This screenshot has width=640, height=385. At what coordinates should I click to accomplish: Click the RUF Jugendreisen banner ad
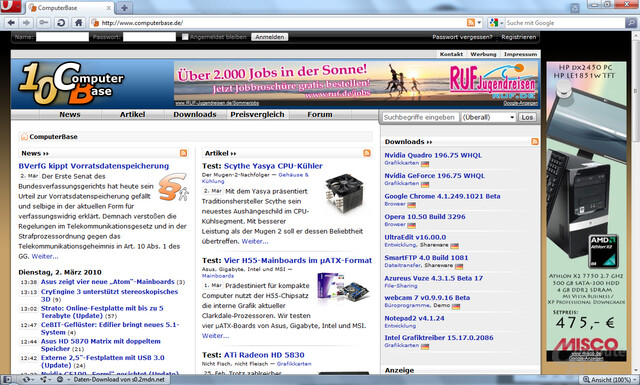tap(356, 84)
